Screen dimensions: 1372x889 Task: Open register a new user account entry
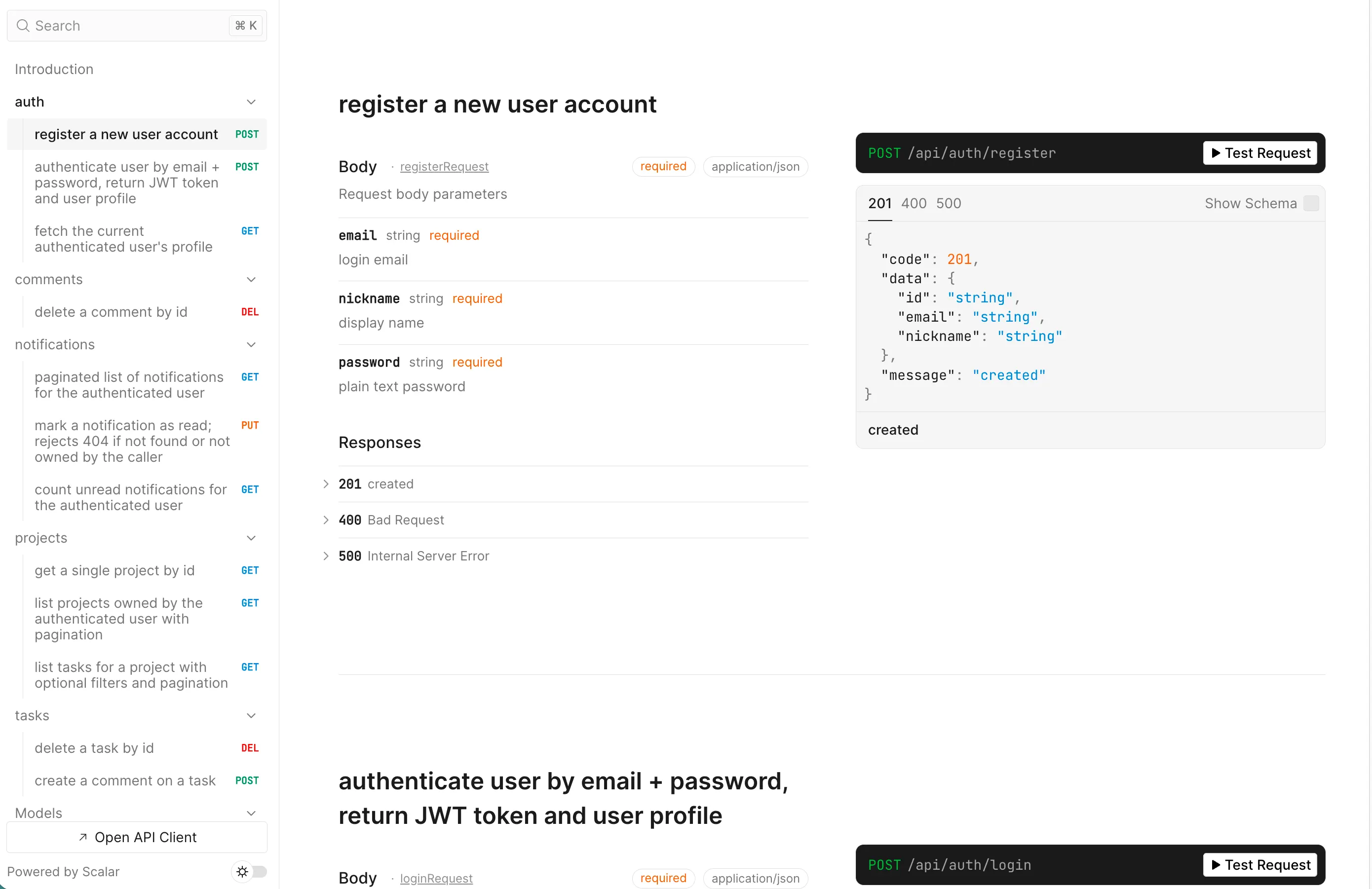coord(137,134)
